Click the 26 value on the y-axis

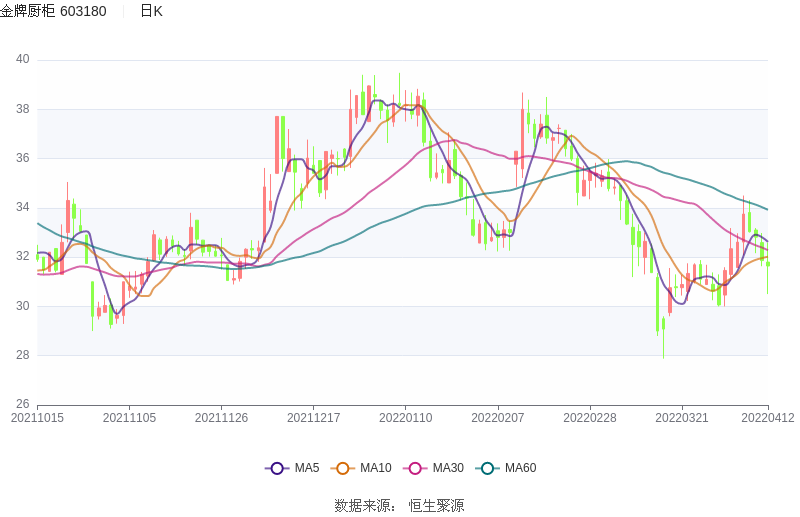point(22,404)
